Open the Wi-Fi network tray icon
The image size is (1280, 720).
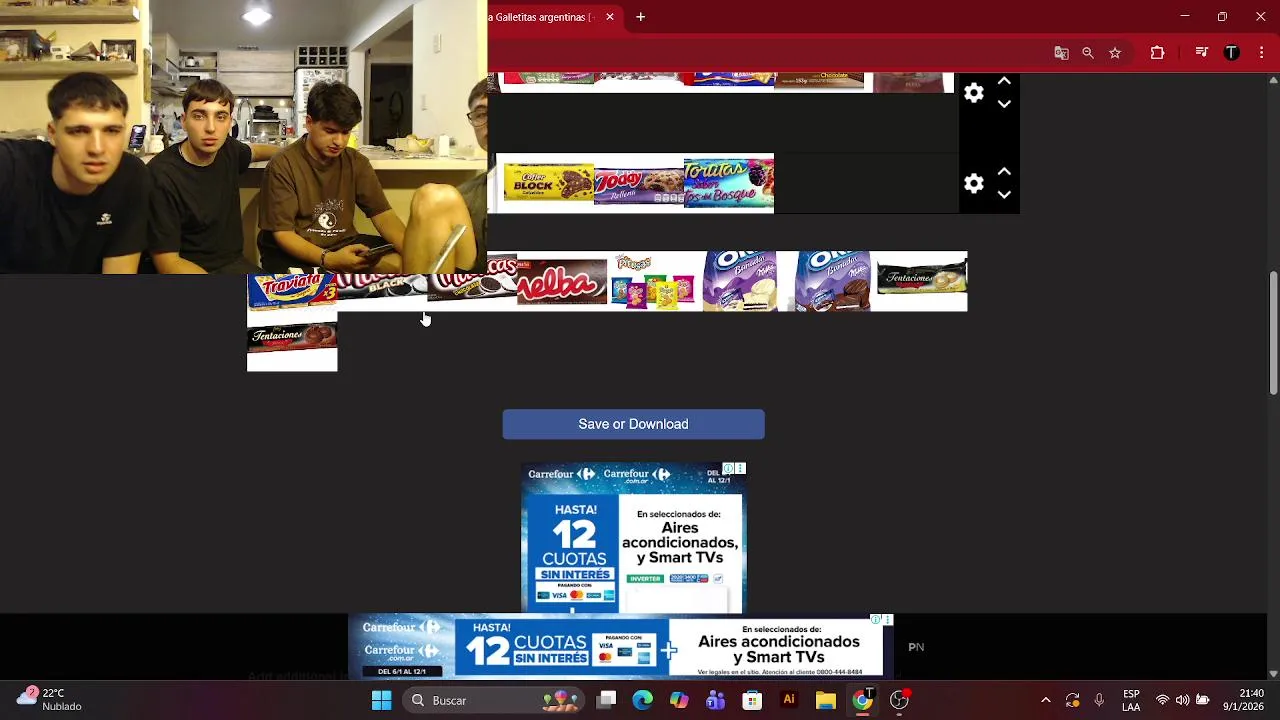tap(1162, 701)
